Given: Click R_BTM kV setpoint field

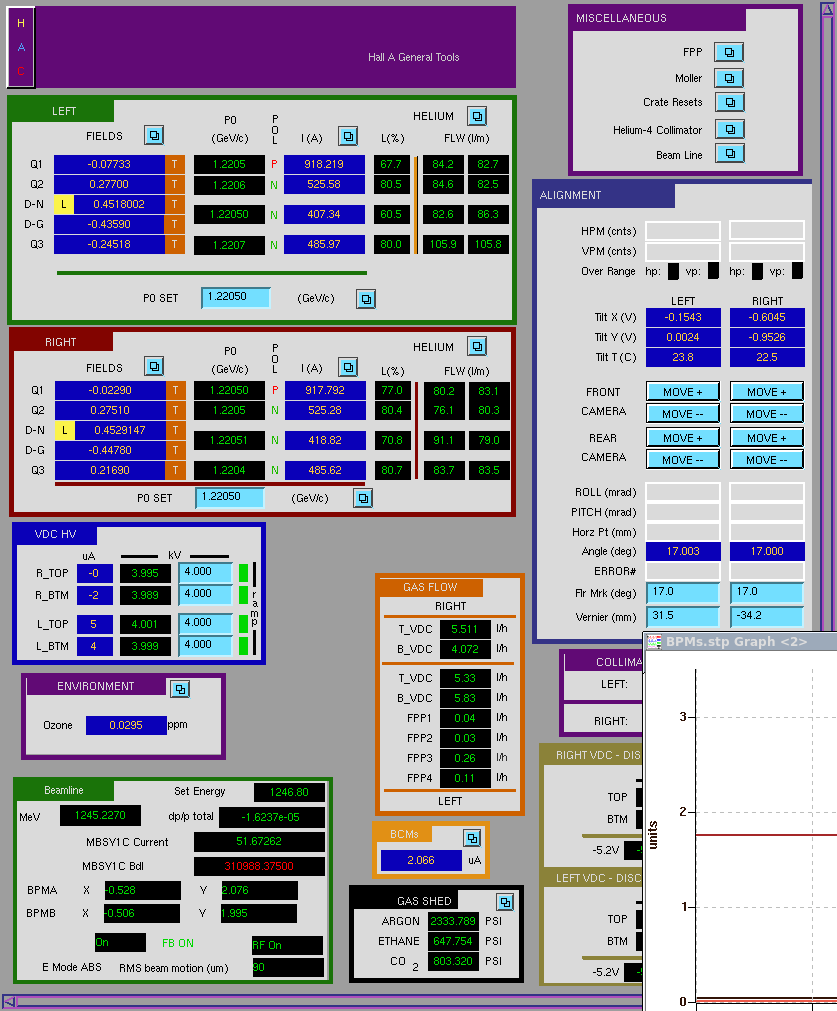Looking at the screenshot, I should (205, 594).
